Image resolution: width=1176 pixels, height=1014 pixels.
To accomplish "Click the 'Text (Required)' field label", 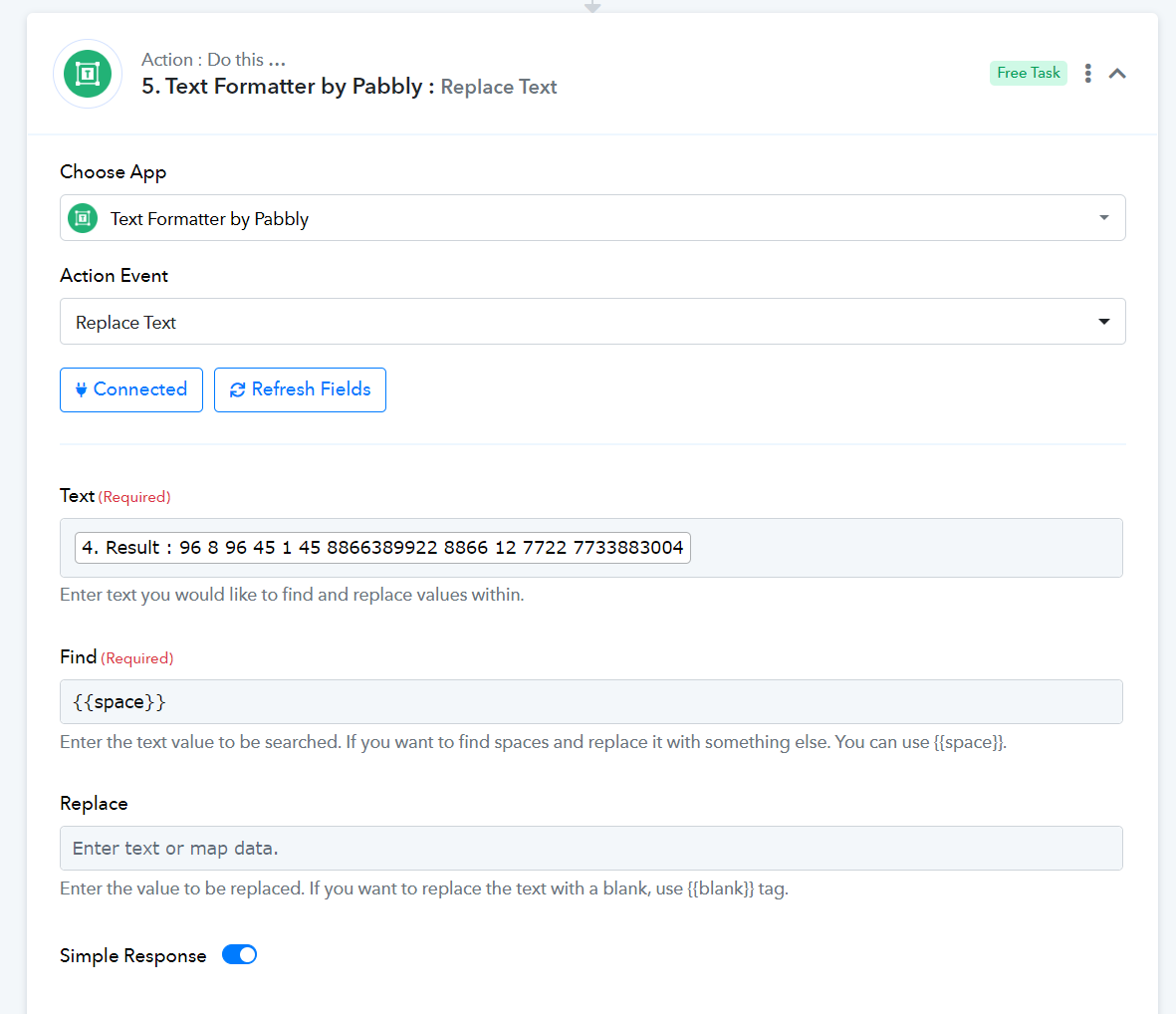I will [115, 496].
